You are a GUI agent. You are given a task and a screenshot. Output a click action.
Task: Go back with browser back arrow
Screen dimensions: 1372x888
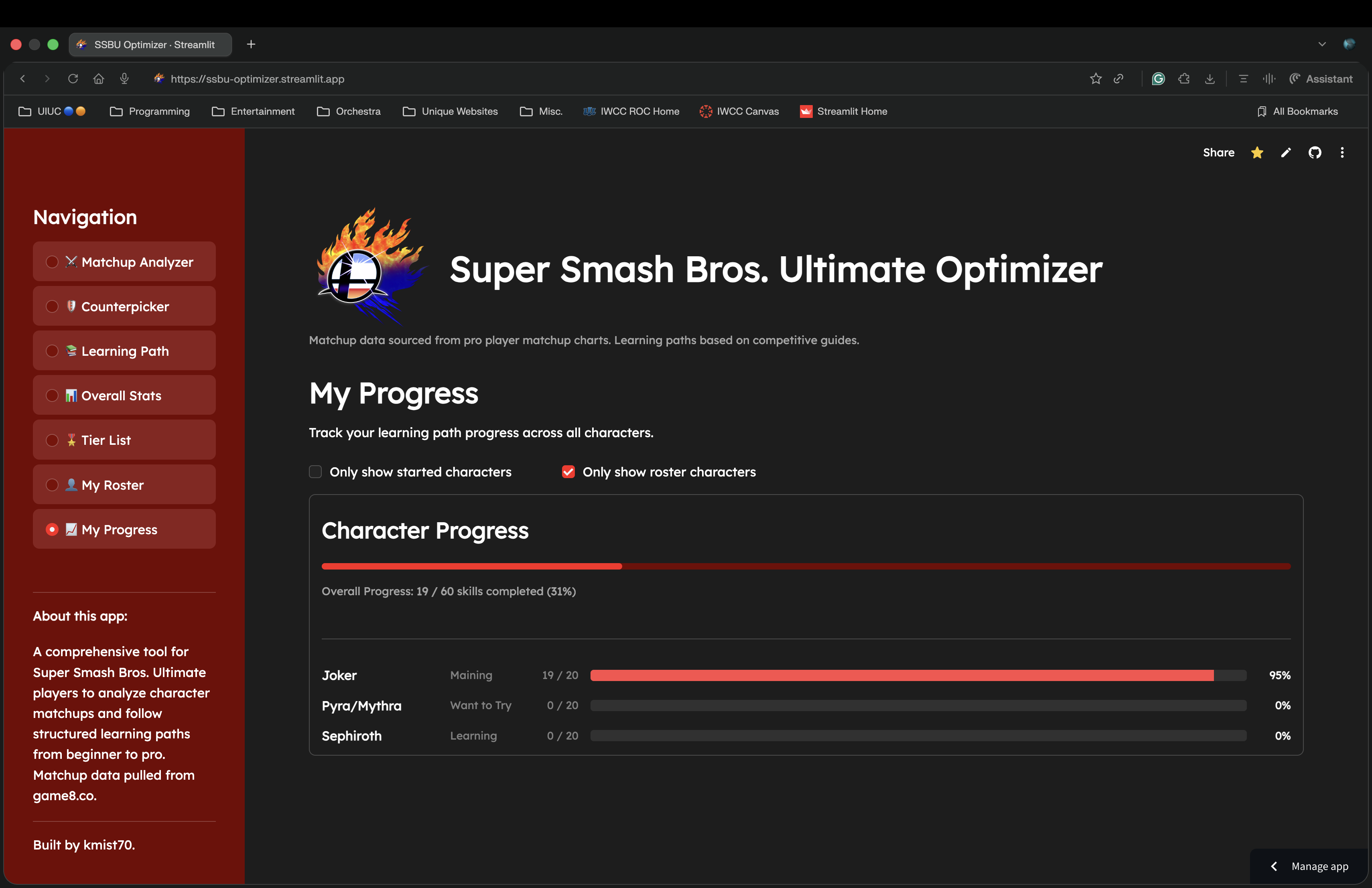(23, 79)
